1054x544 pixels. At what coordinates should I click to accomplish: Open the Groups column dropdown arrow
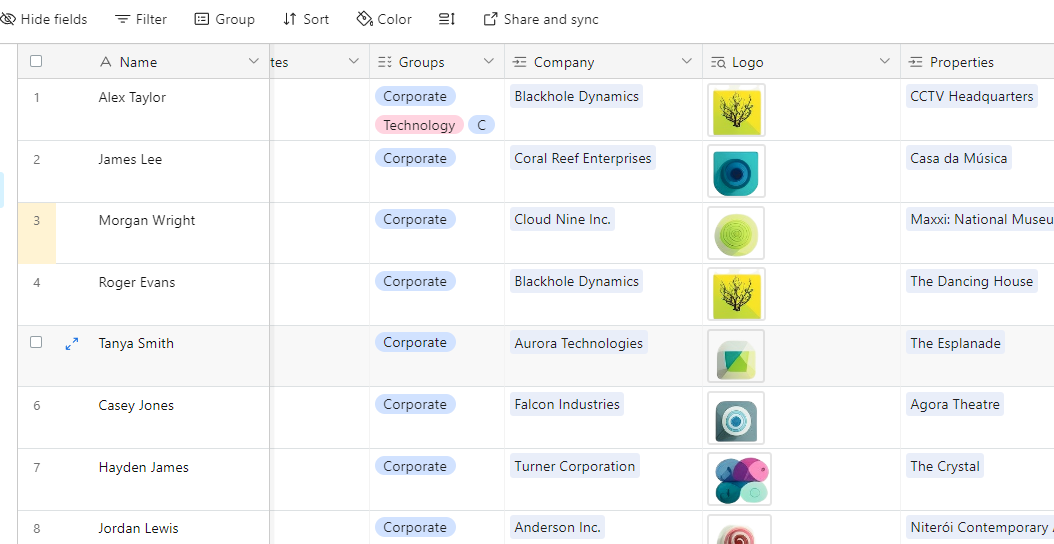(489, 61)
